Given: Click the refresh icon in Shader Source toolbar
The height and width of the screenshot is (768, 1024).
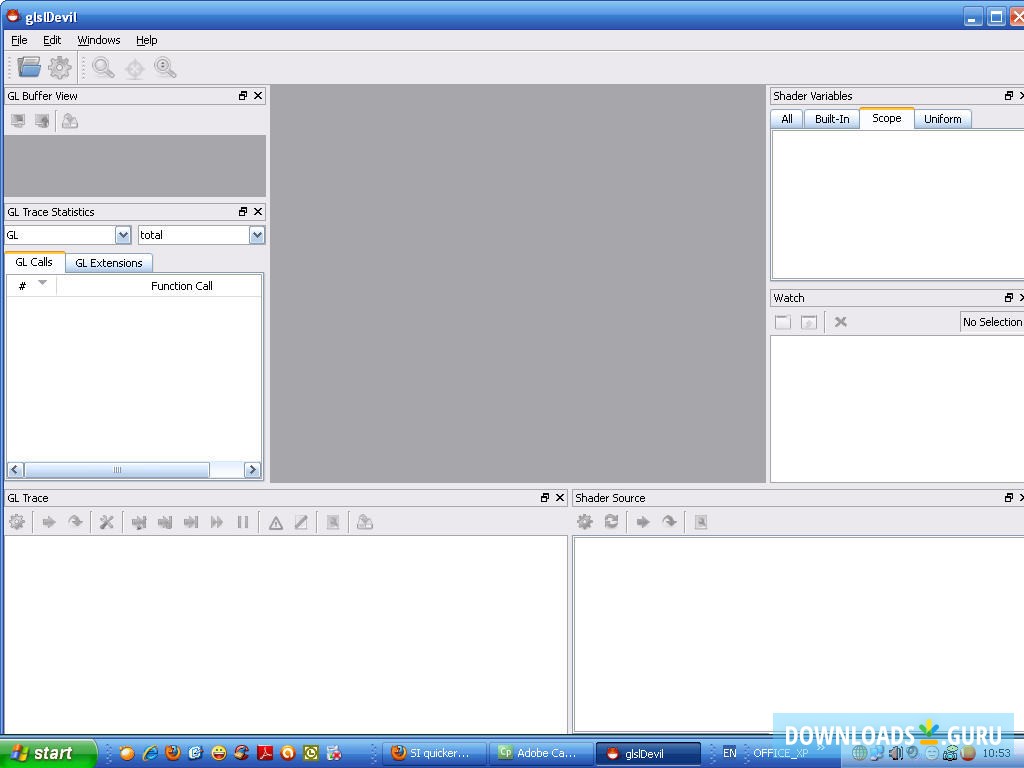Looking at the screenshot, I should (611, 521).
